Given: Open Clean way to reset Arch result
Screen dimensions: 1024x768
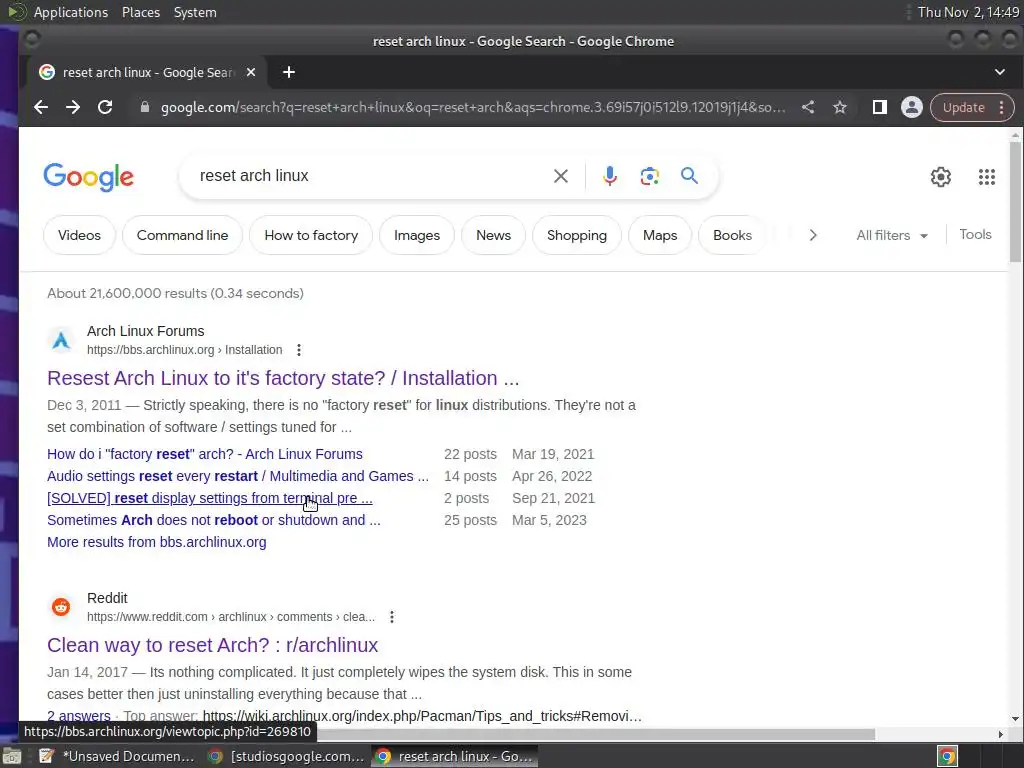Looking at the screenshot, I should (212, 645).
